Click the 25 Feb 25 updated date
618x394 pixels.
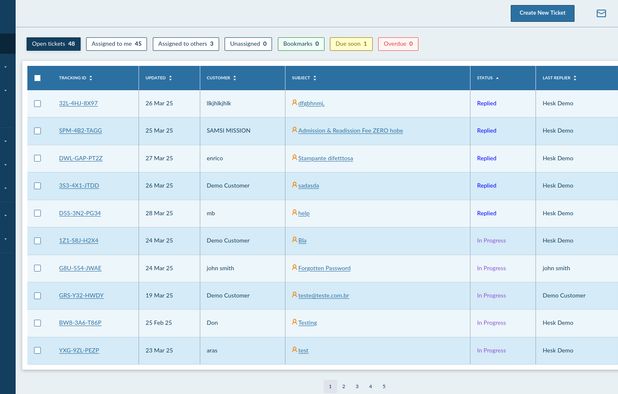pos(159,323)
